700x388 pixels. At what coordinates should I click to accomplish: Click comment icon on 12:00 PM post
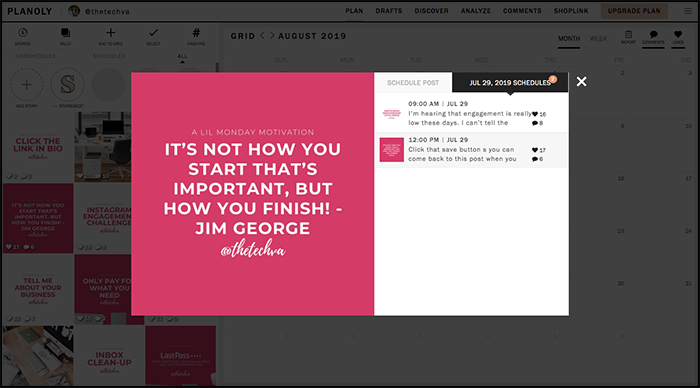535,159
